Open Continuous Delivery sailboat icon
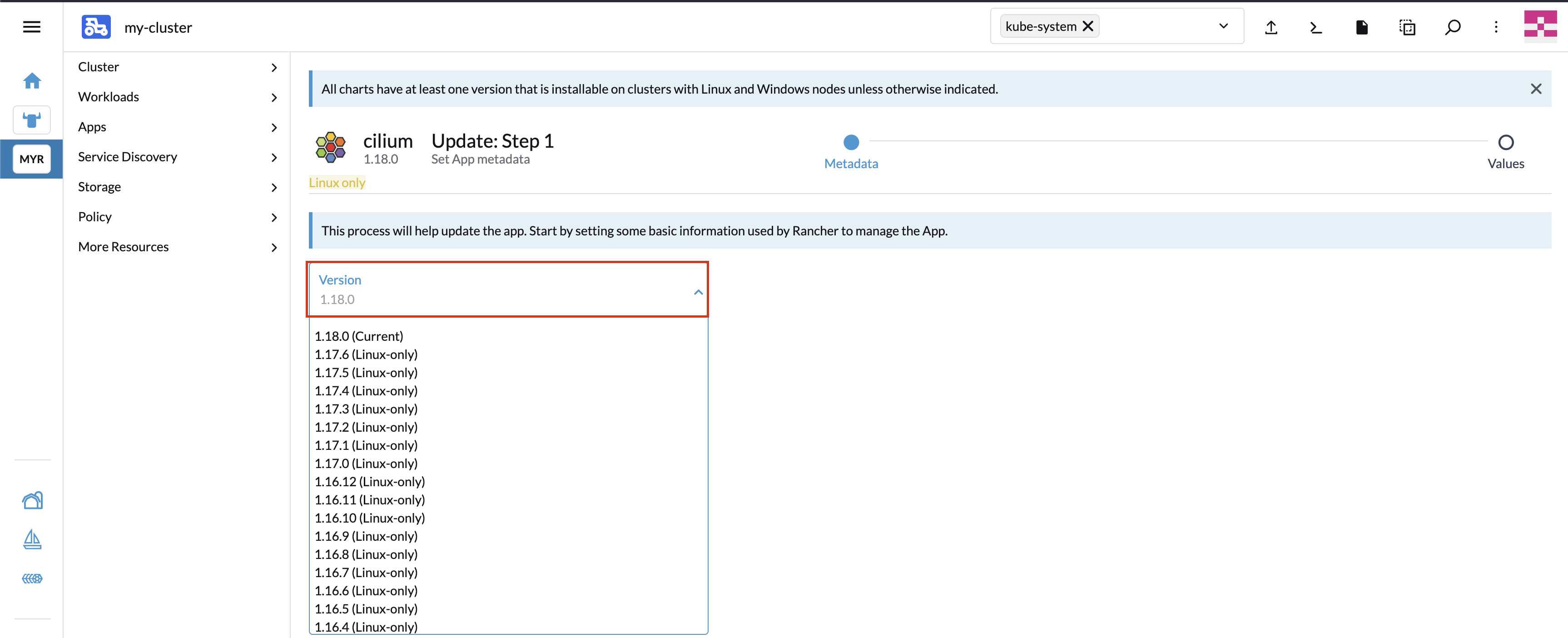The width and height of the screenshot is (1568, 638). [32, 539]
